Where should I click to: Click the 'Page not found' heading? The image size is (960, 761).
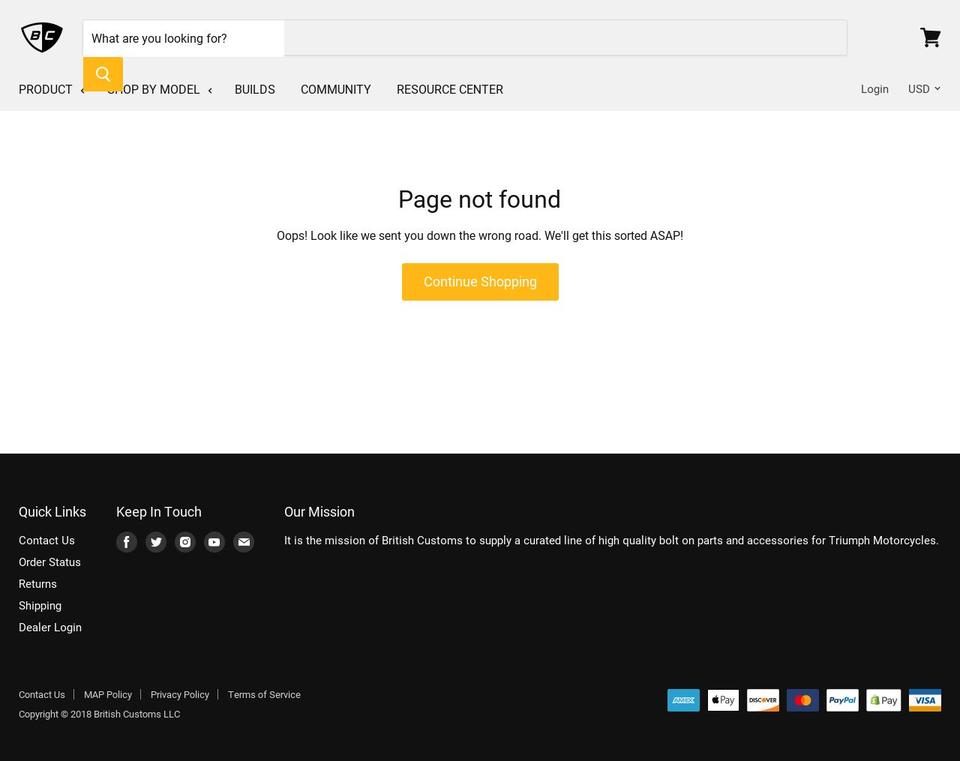pos(479,200)
